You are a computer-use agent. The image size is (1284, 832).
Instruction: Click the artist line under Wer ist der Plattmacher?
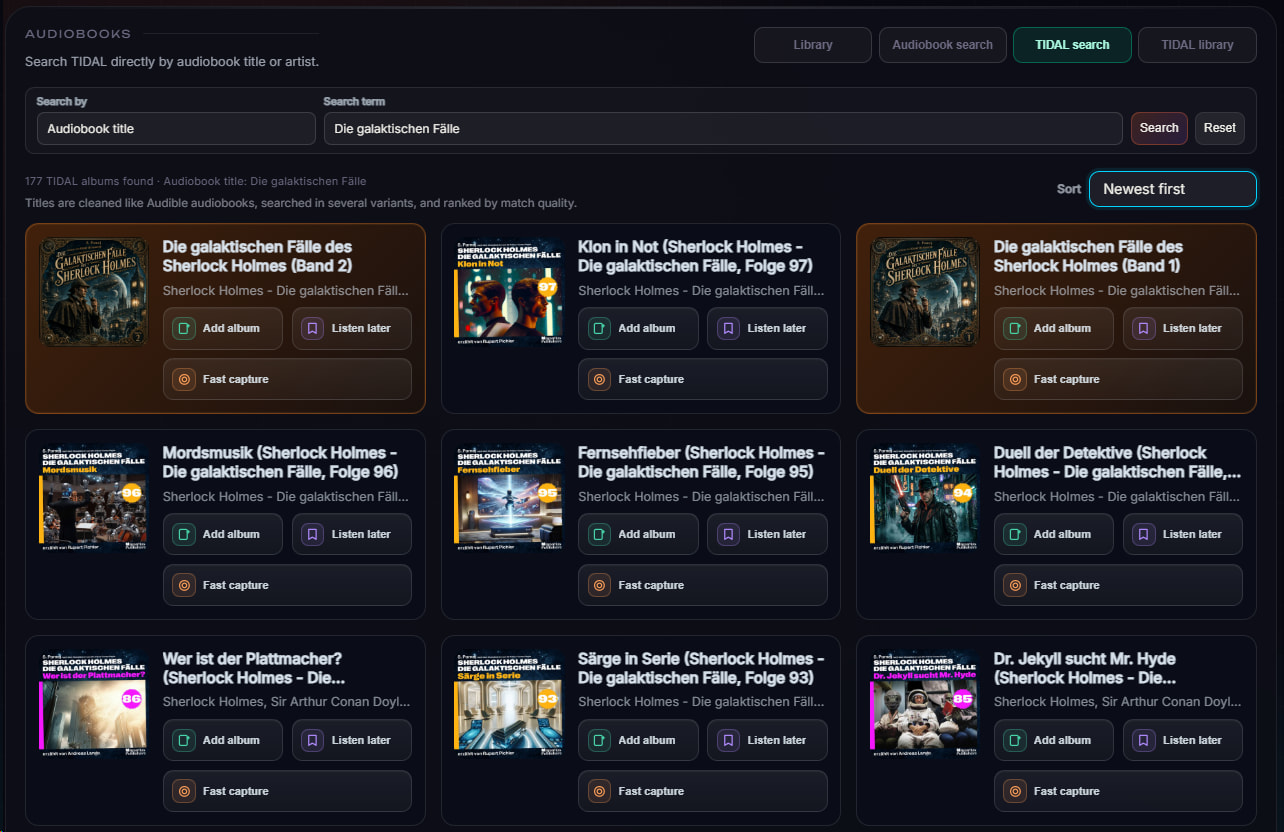pos(287,702)
